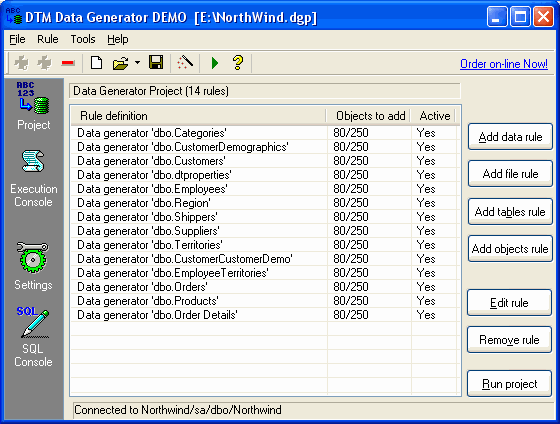Click the Add data rule button
Viewport: 560px width, 424px height.
tap(510, 137)
